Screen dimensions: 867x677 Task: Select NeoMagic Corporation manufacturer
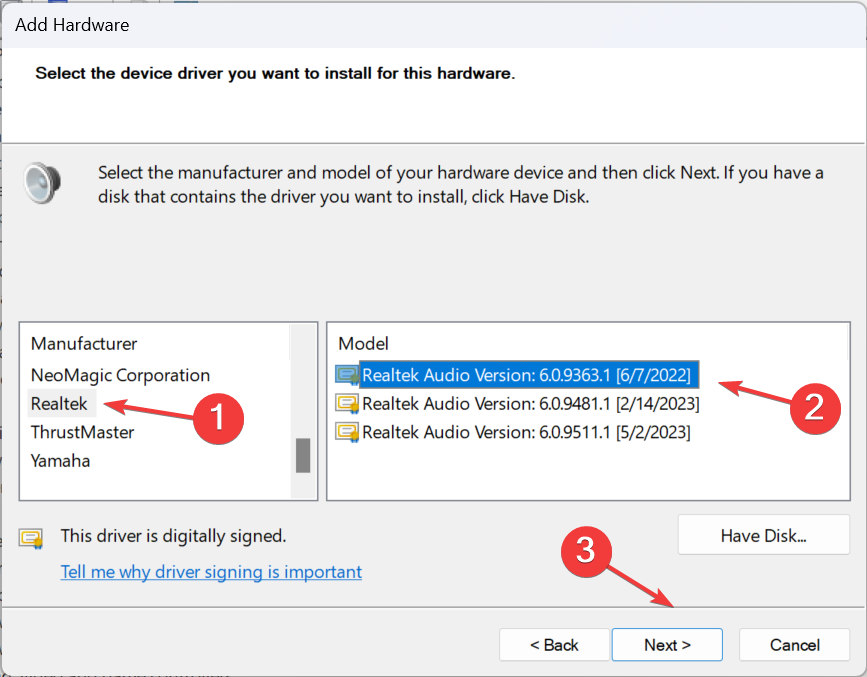coord(120,375)
